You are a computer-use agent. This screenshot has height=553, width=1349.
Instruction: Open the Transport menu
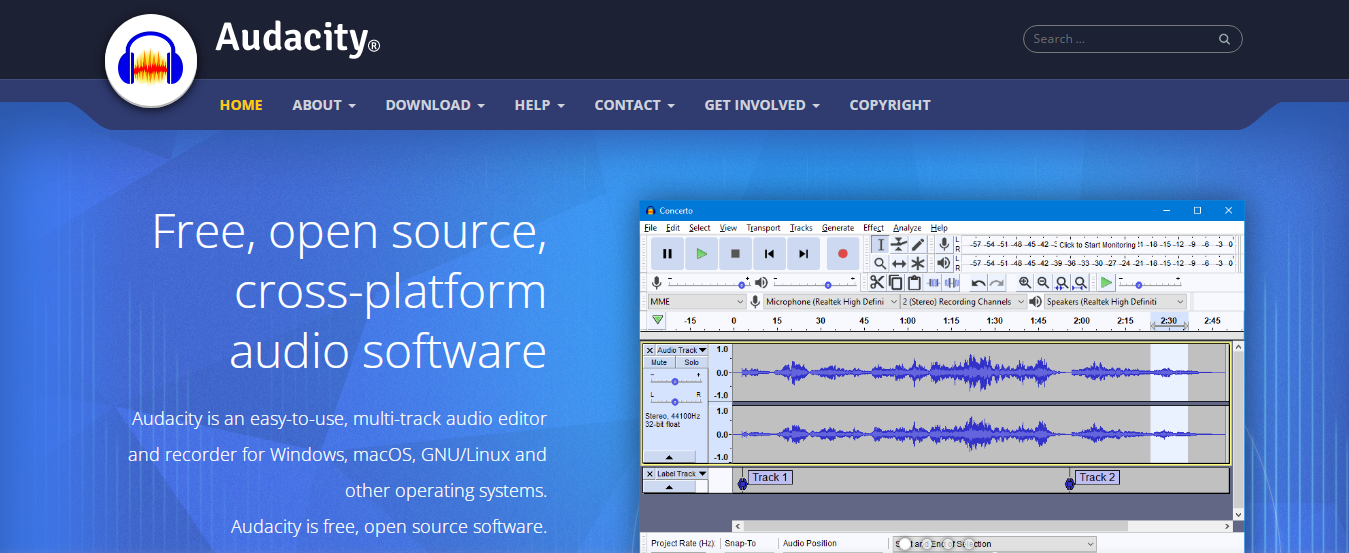(x=763, y=228)
